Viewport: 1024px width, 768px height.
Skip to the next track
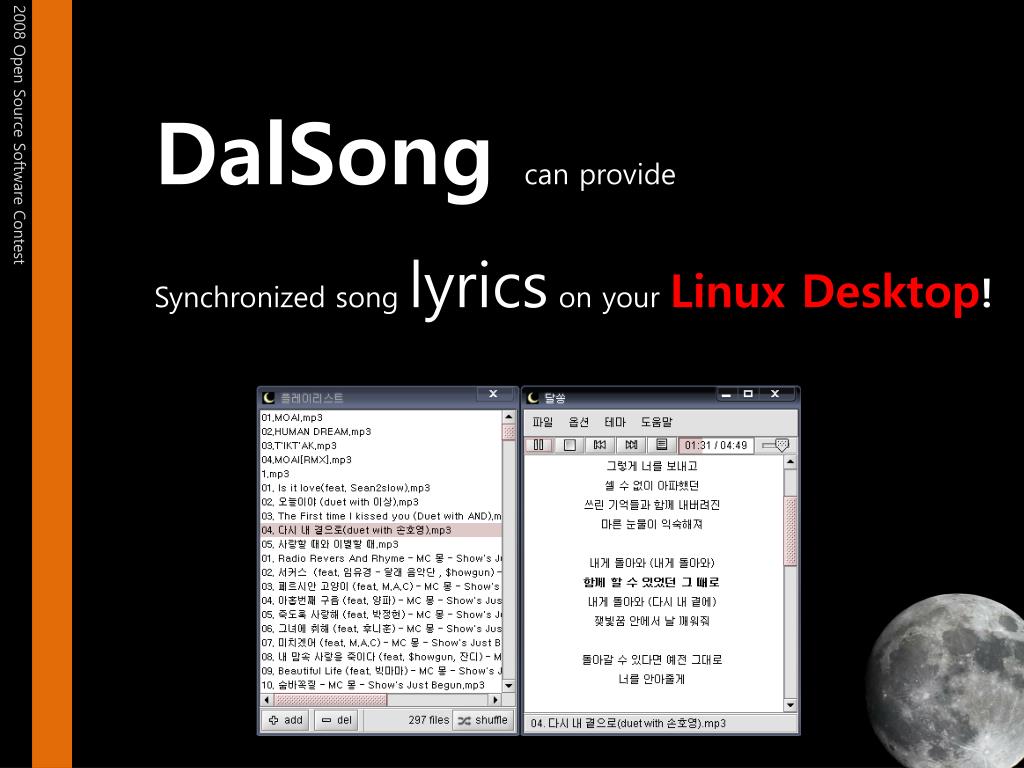pyautogui.click(x=631, y=445)
